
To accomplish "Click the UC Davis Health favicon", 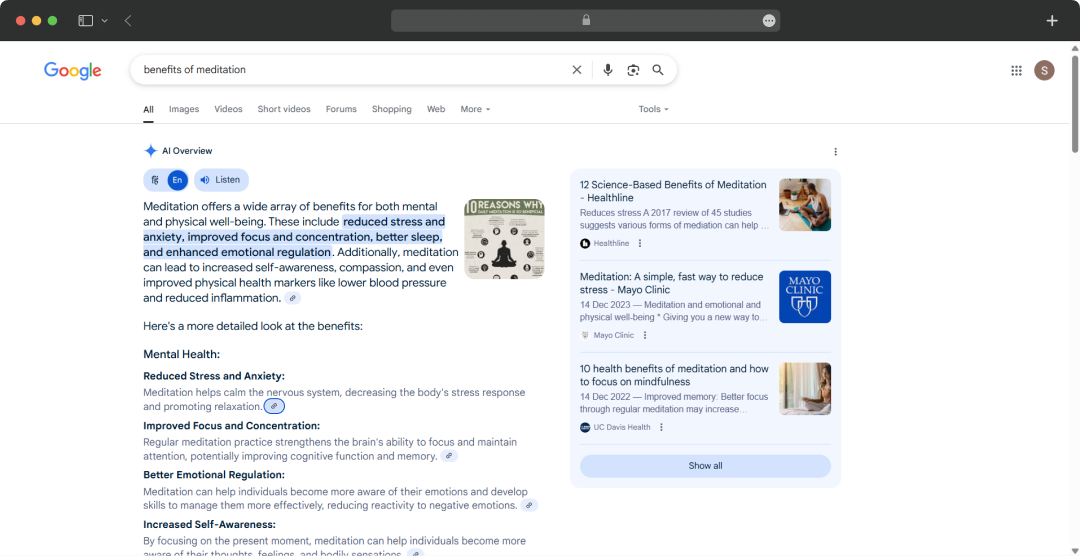I will tap(585, 427).
